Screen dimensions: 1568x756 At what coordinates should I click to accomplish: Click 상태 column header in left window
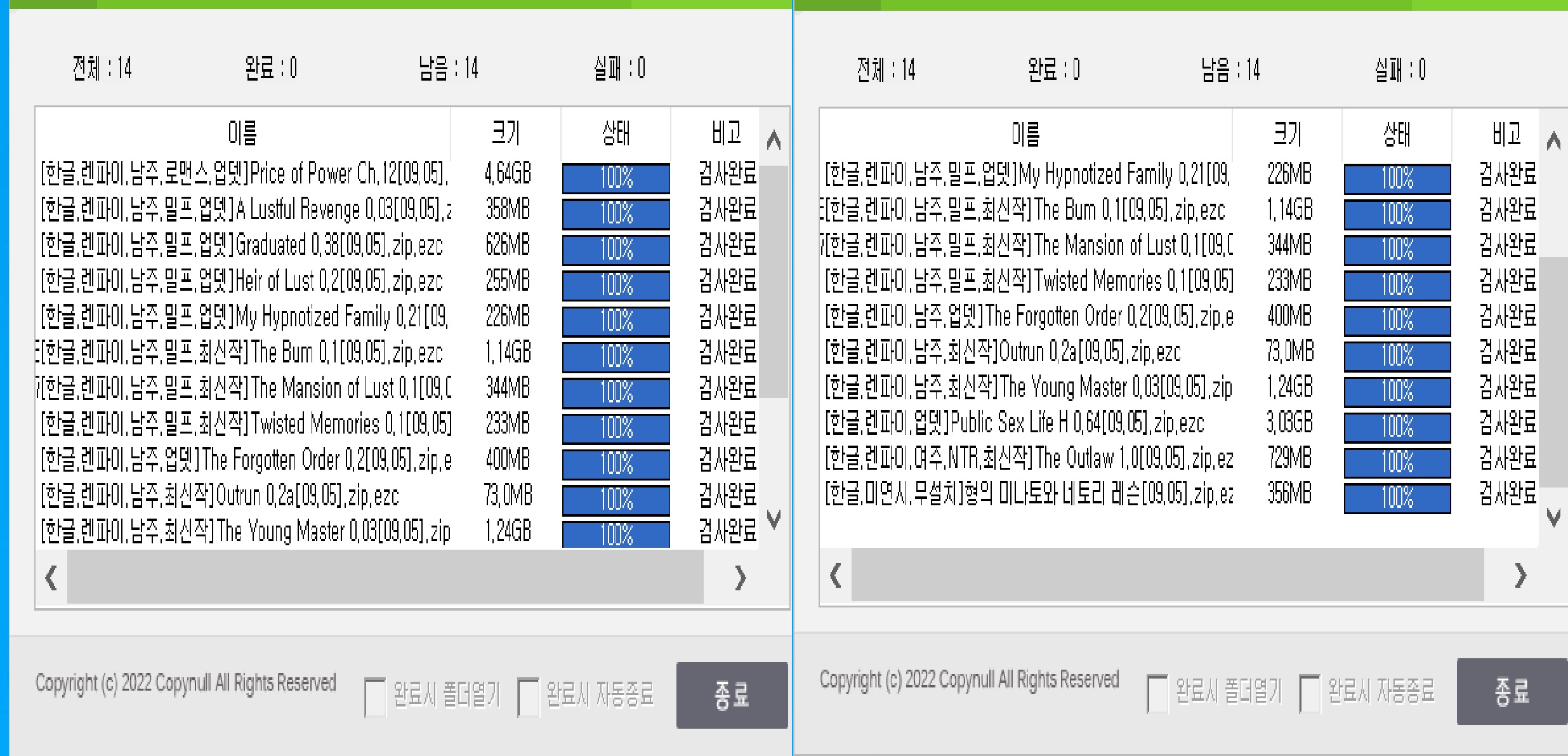[x=616, y=133]
